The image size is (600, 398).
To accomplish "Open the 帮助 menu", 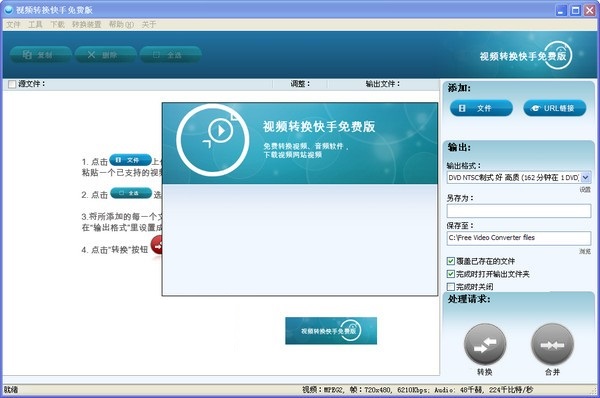I will 121,24.
